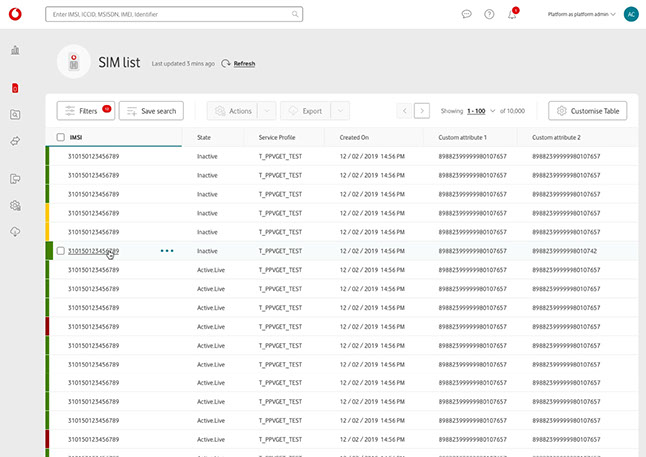
Task: Open the Platform as platform admin dropdown
Action: point(581,15)
